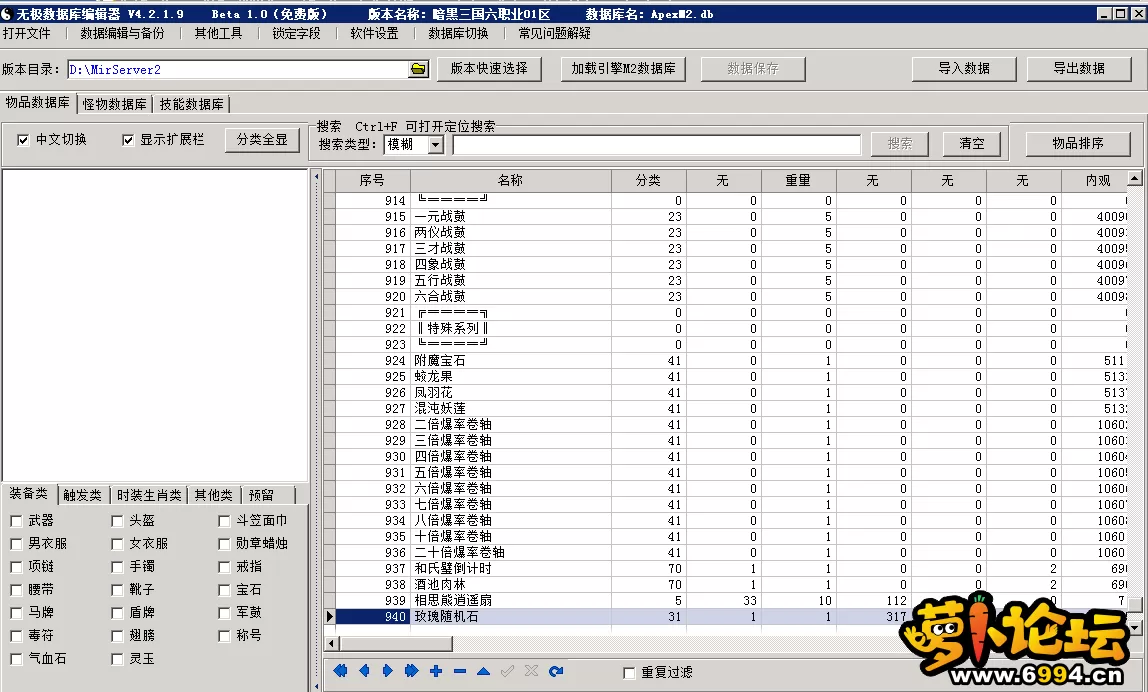
Task: Click the application icon in title bar
Action: [x=7, y=14]
